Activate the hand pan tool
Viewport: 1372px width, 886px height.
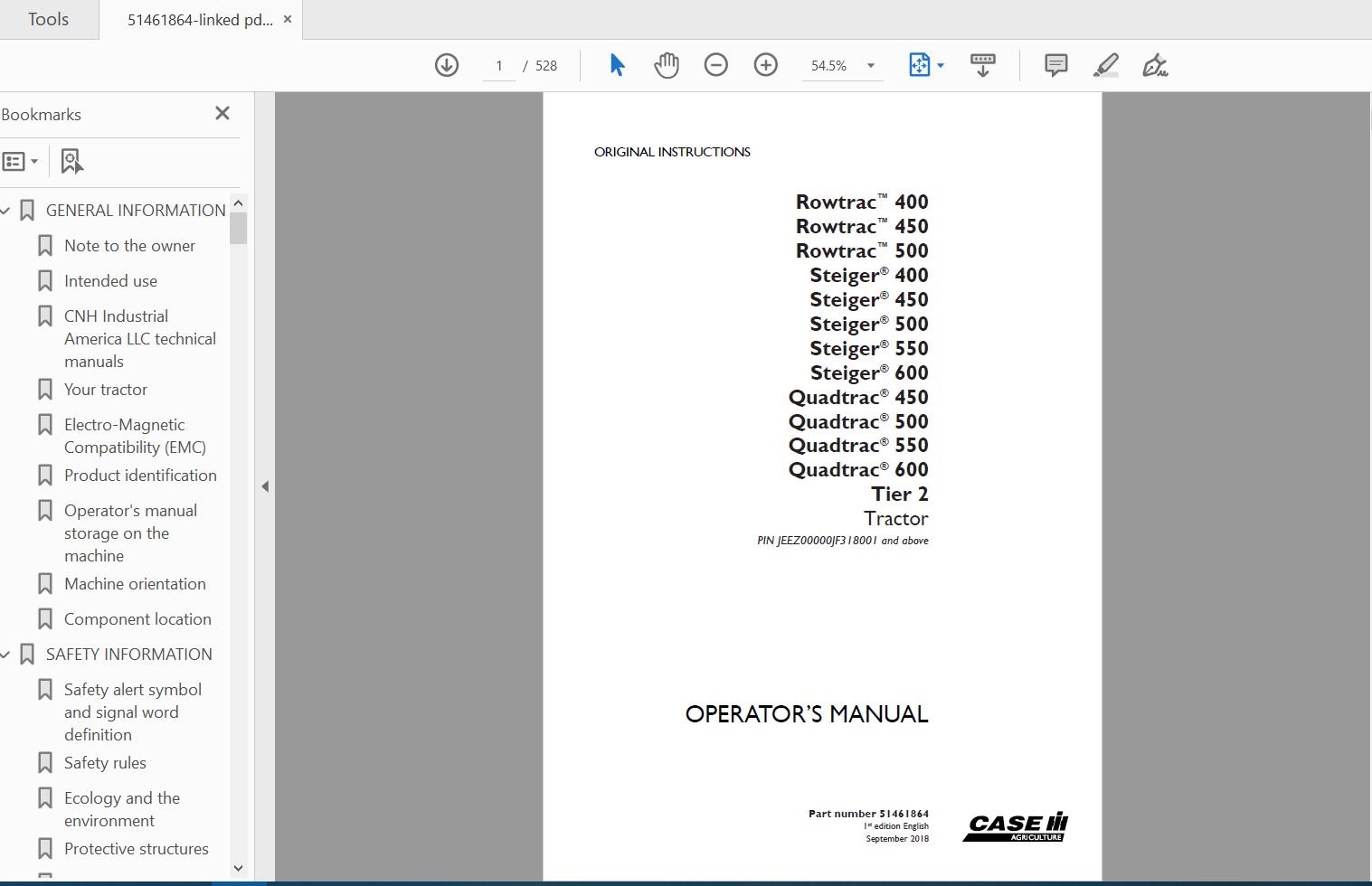point(667,65)
